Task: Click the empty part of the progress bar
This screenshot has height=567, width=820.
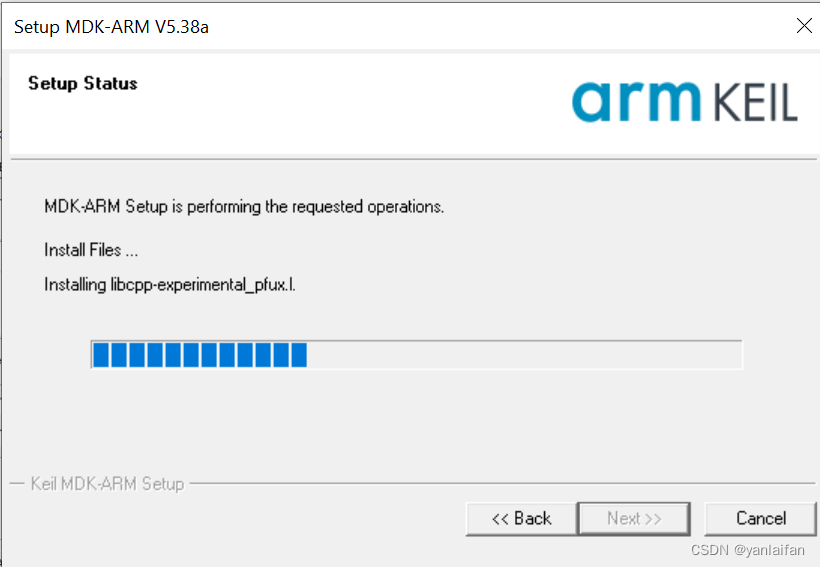Action: pyautogui.click(x=524, y=355)
